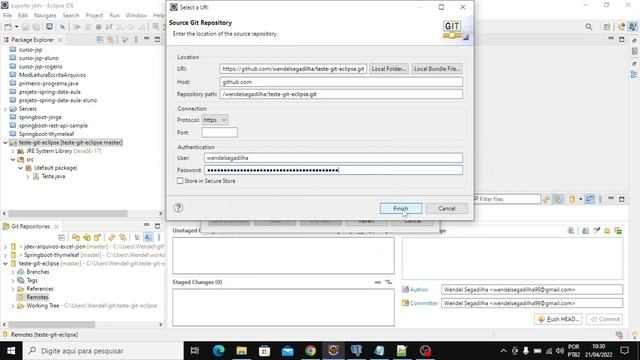Select ModLeituraEscritaArquivos project

point(52,75)
